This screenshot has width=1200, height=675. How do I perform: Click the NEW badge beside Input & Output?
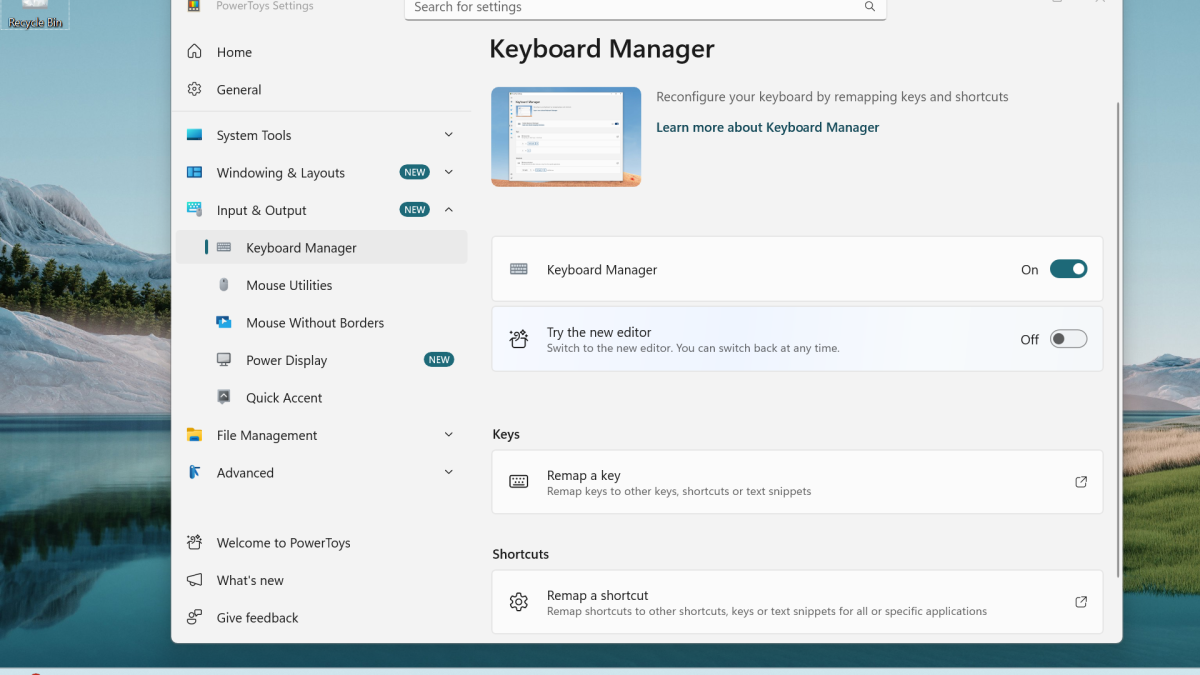pyautogui.click(x=415, y=210)
